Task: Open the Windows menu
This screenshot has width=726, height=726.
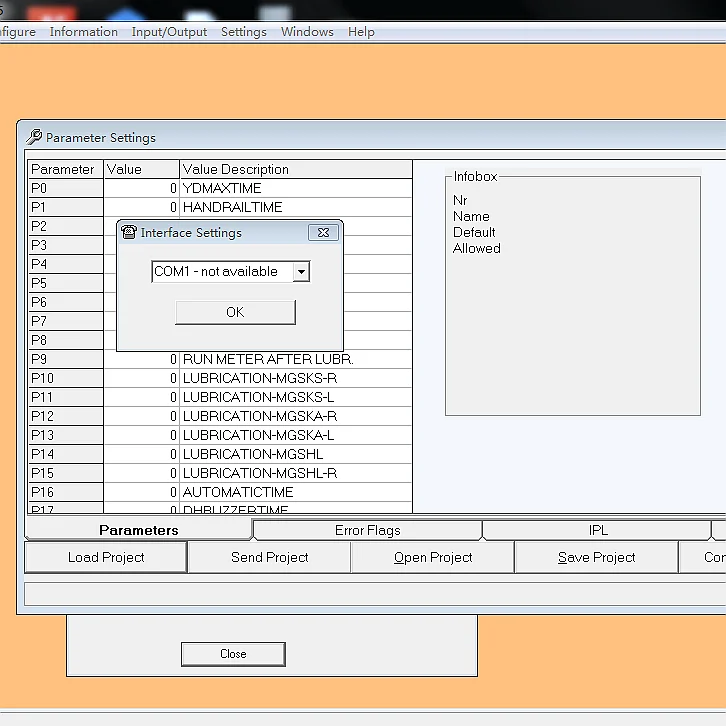Action: [x=307, y=32]
